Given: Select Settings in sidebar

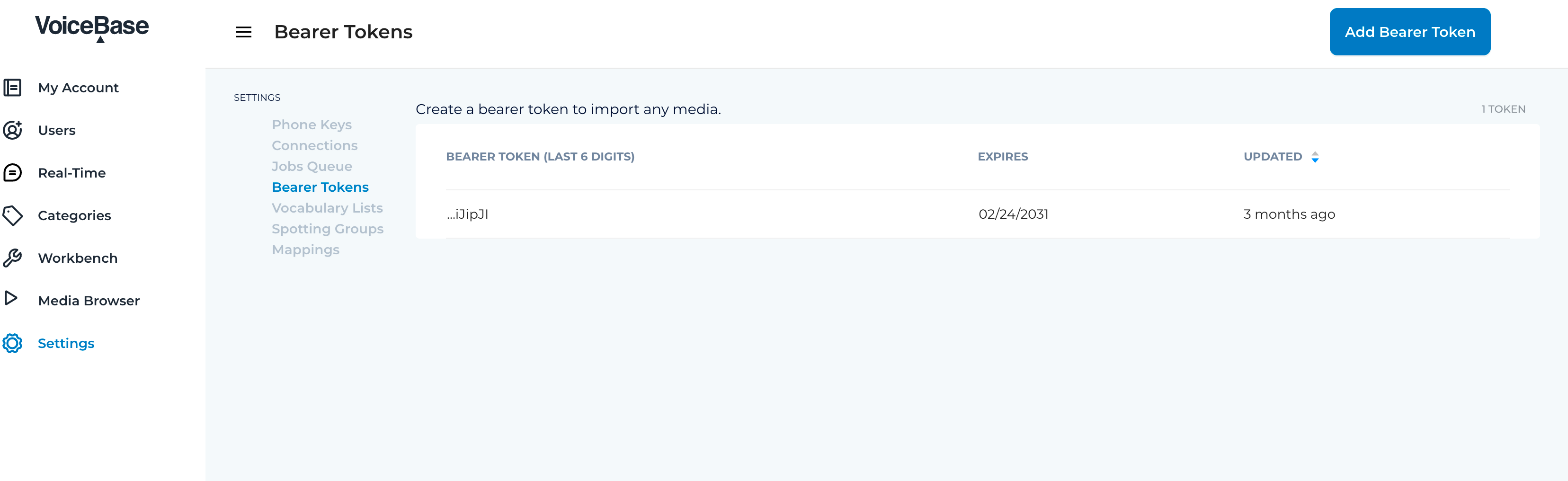Looking at the screenshot, I should pos(66,343).
